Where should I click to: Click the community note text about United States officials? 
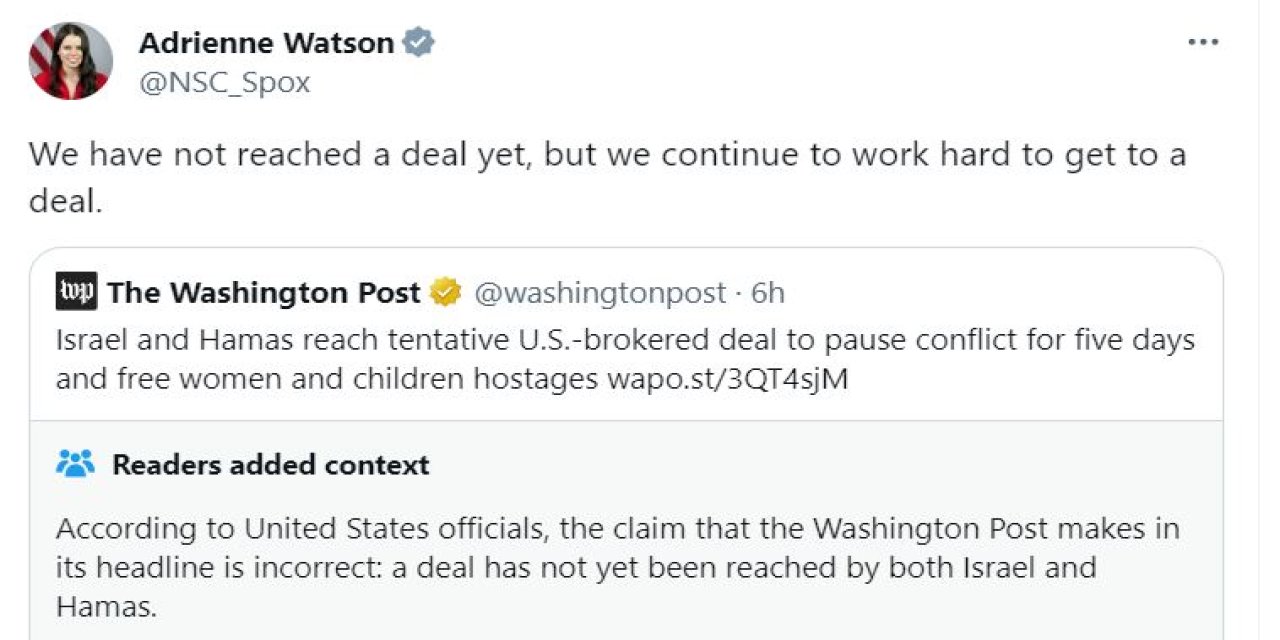600,528
